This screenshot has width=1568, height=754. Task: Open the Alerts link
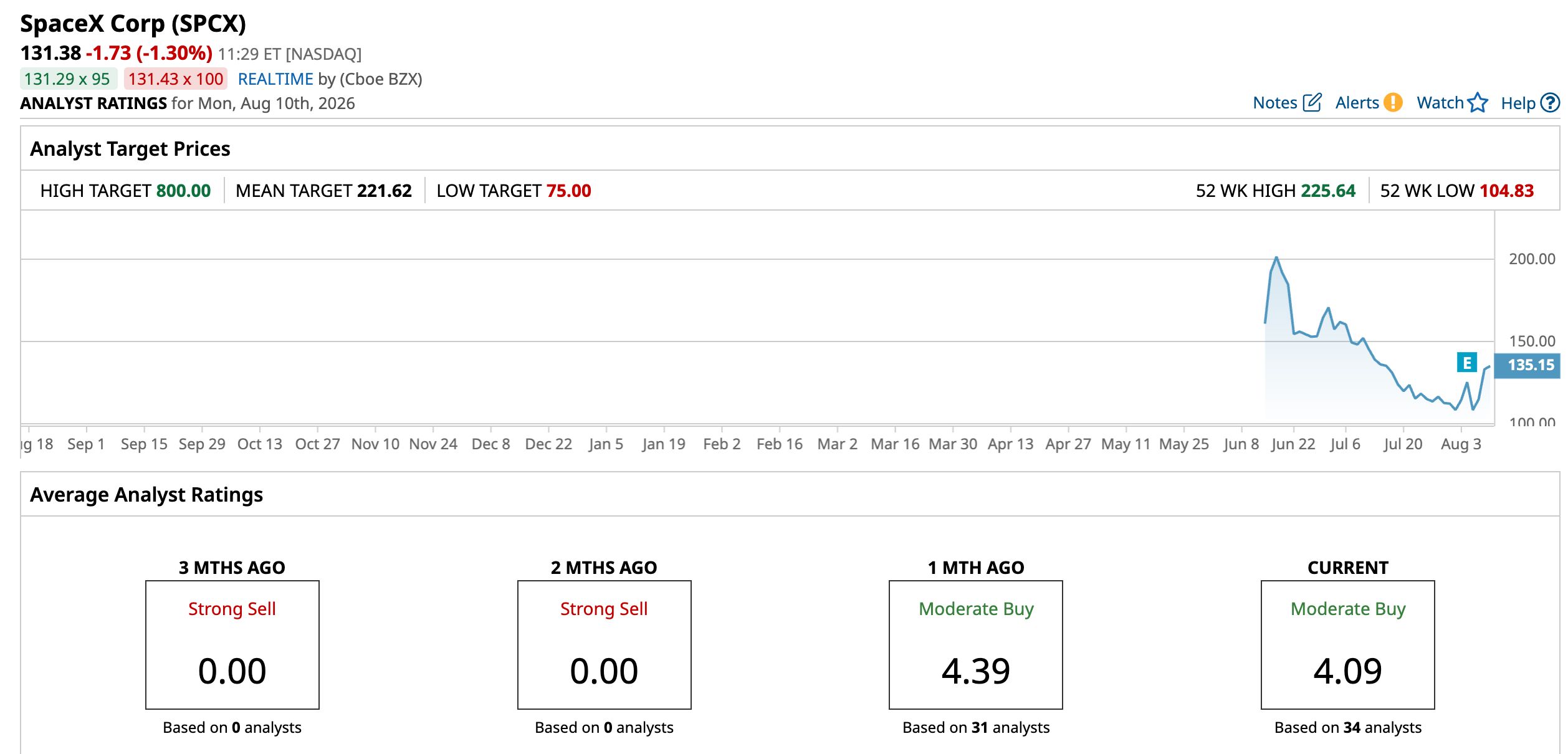1357,103
